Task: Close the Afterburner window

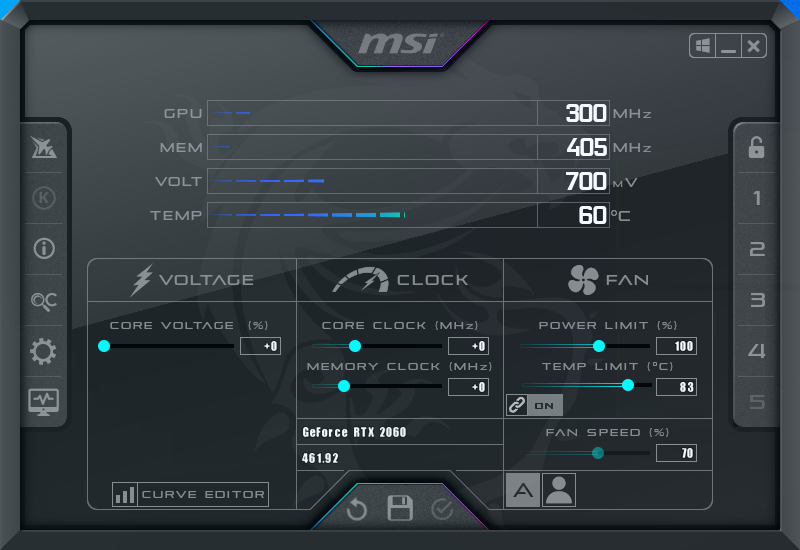Action: [x=754, y=46]
